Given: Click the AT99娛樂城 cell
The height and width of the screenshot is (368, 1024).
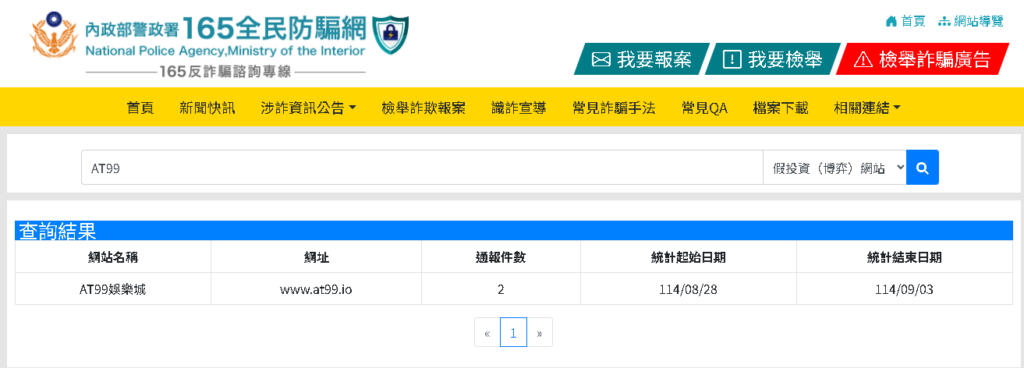Looking at the screenshot, I should [x=113, y=289].
